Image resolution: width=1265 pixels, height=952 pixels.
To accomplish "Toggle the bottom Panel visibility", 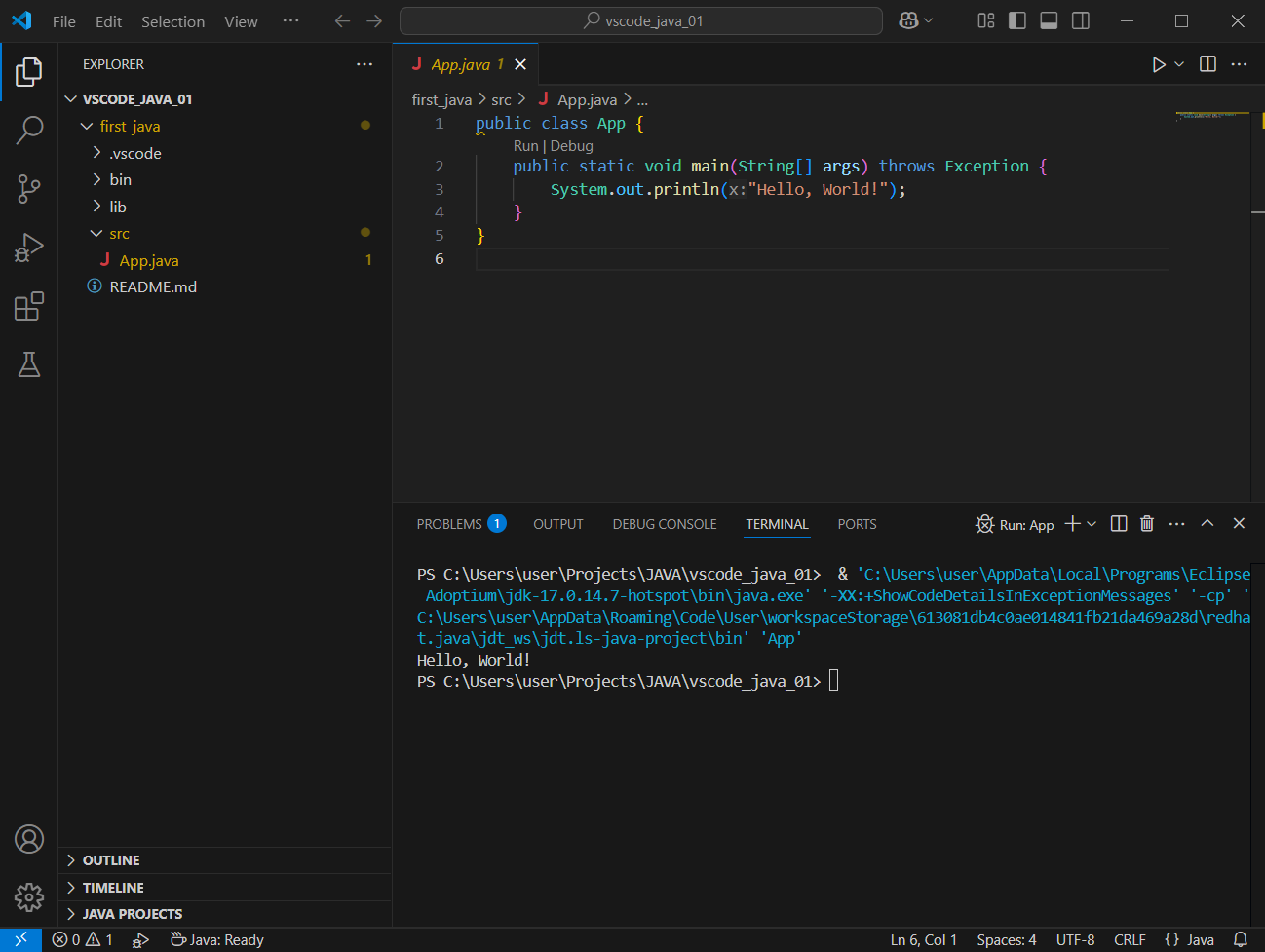I will pos(1049,20).
